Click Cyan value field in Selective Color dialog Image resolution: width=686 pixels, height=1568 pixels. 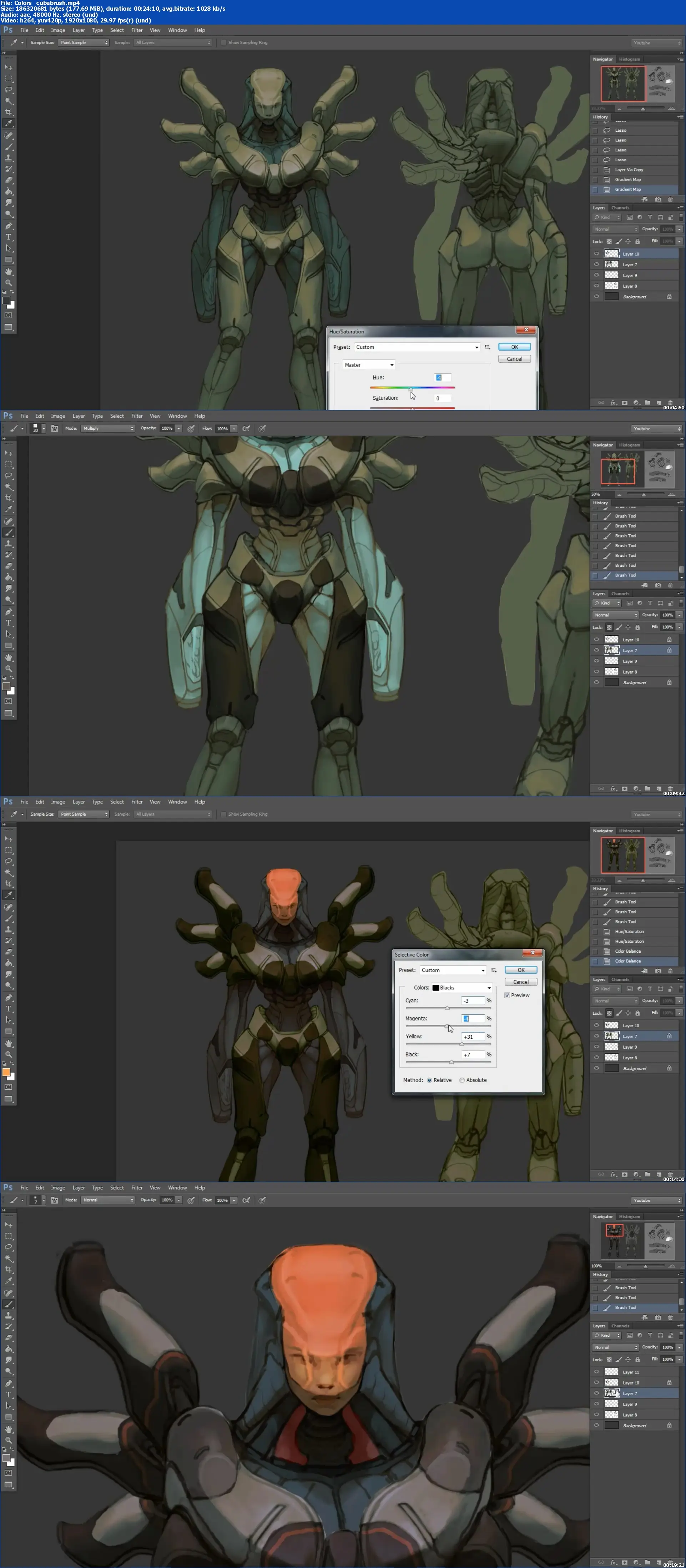[473, 1001]
